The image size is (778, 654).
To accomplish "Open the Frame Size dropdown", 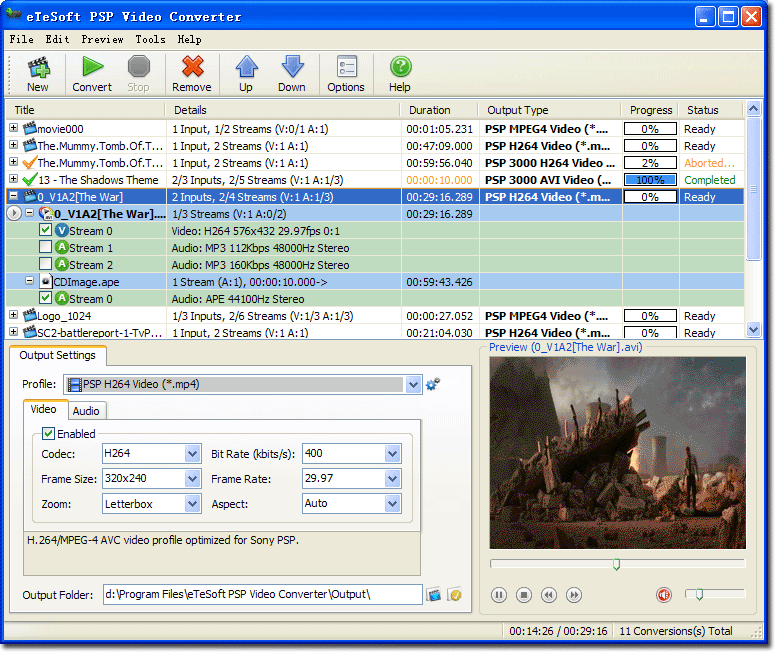I will [193, 479].
